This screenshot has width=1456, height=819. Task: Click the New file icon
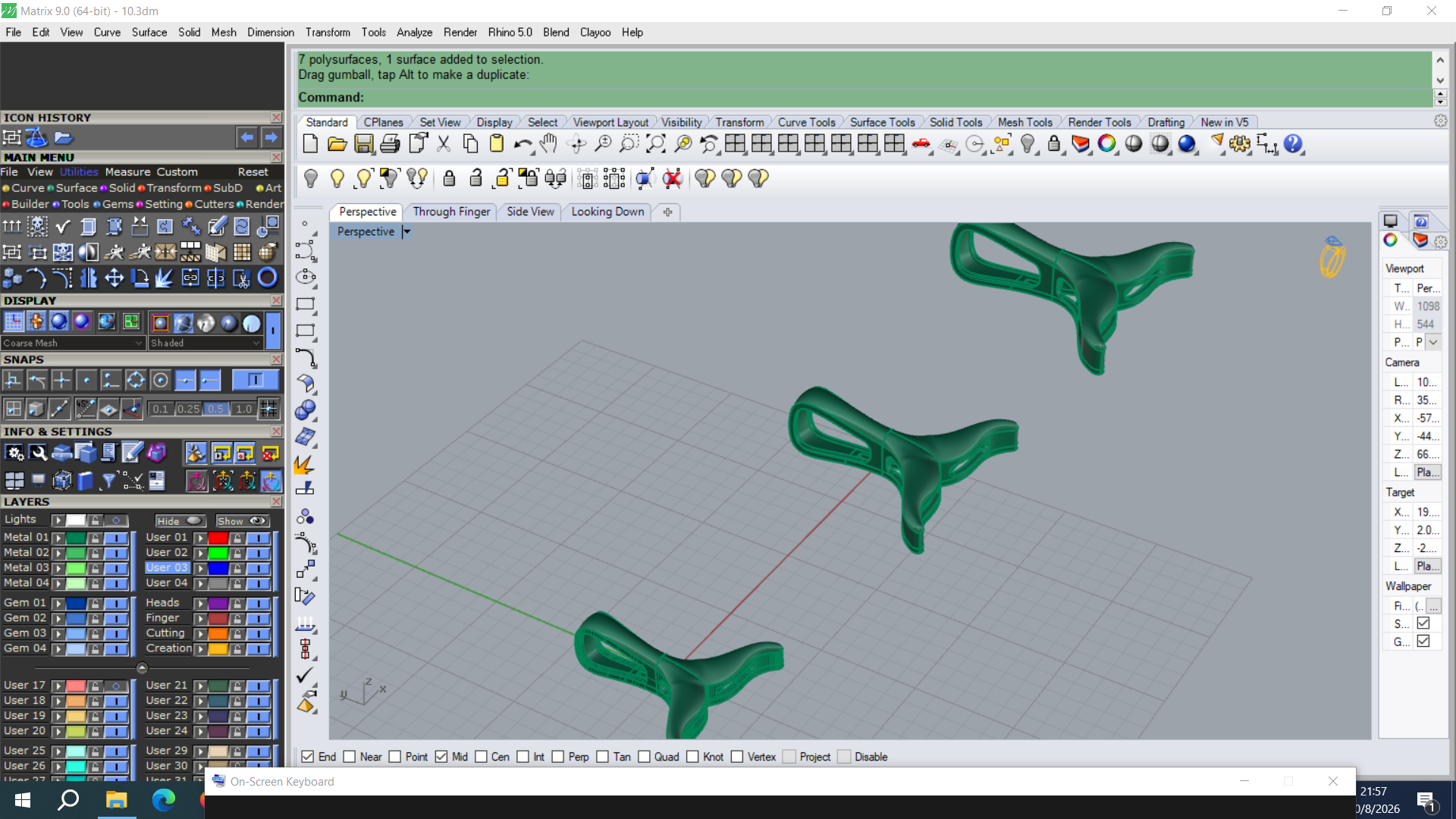pos(310,144)
